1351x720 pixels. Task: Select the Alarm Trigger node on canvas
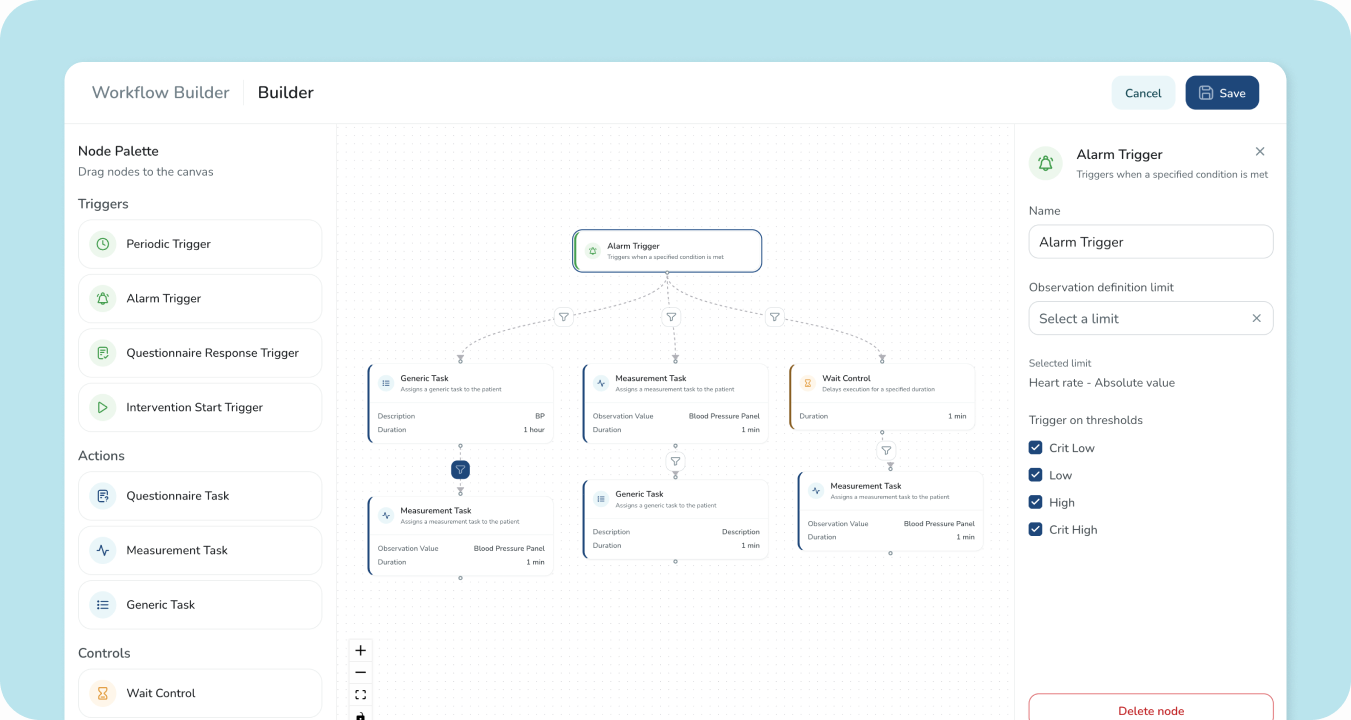pos(668,251)
